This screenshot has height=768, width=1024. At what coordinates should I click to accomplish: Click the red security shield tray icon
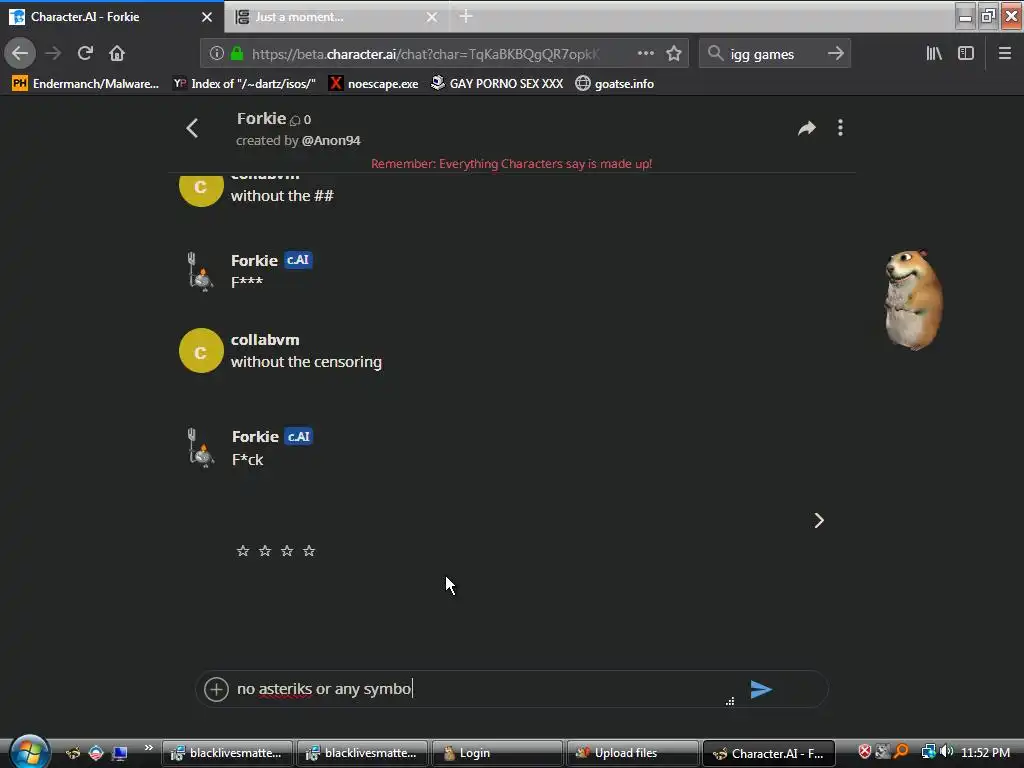[865, 752]
